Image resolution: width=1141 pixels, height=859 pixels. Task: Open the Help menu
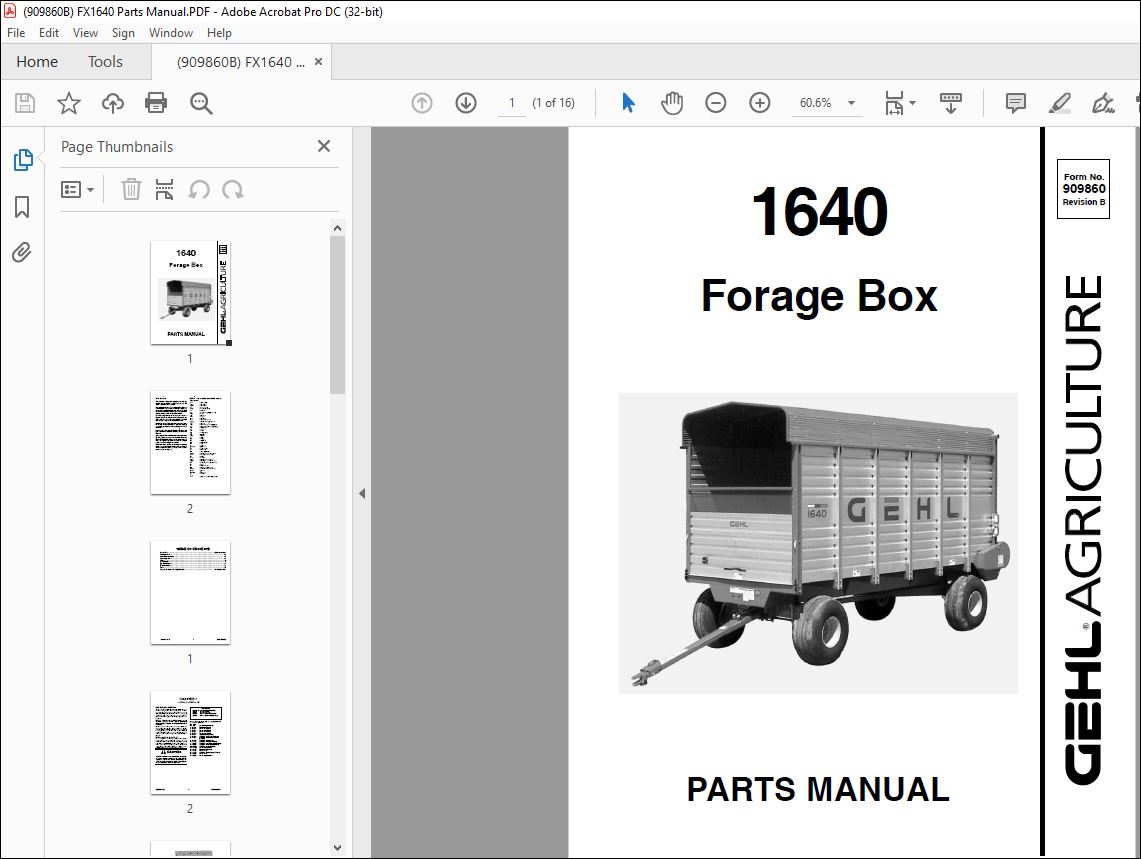click(x=219, y=33)
